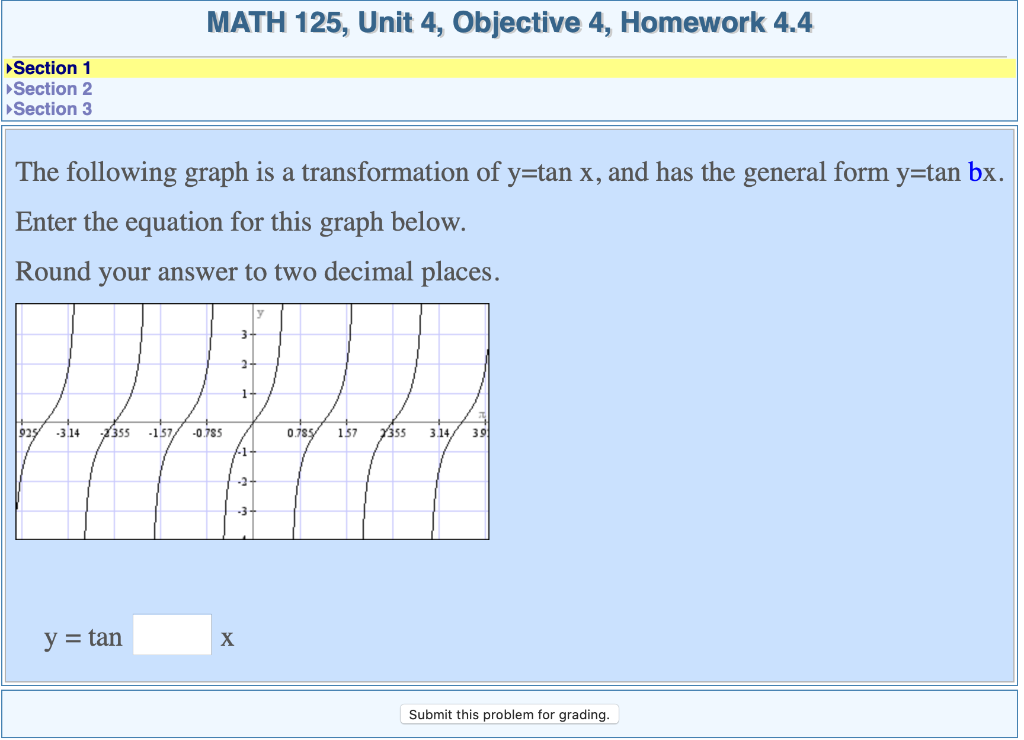Click the y = tan equation label

coord(82,637)
